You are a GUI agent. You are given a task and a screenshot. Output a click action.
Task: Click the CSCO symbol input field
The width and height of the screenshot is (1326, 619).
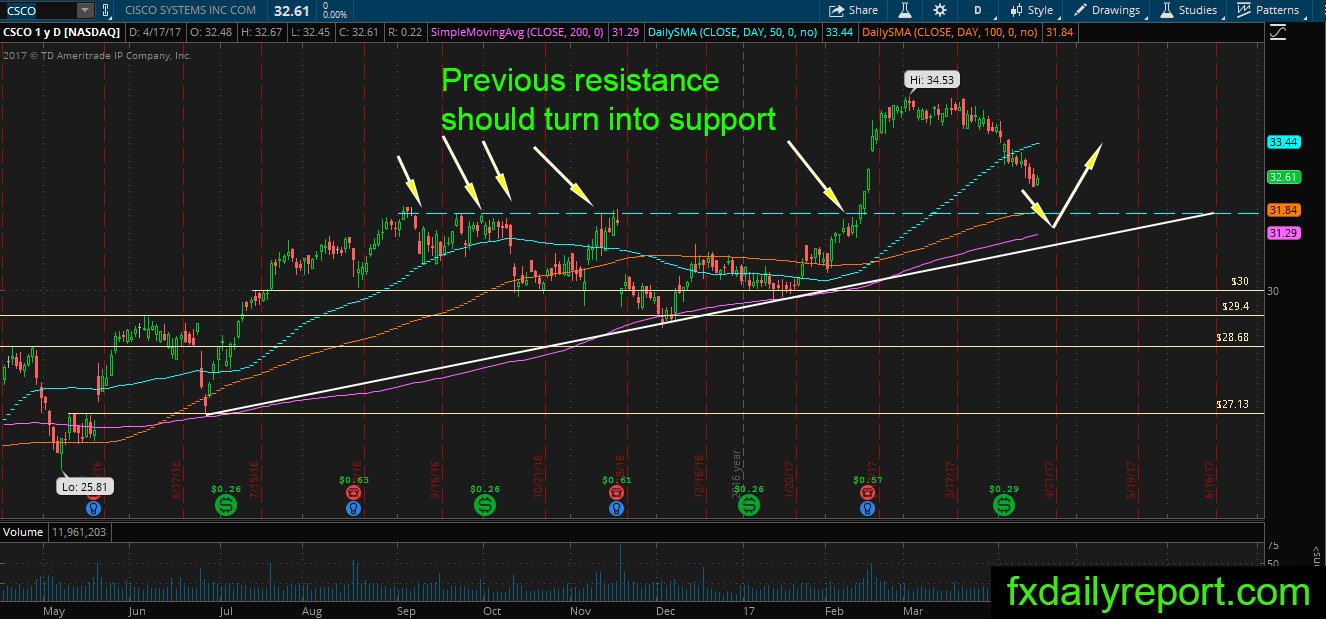(38, 10)
